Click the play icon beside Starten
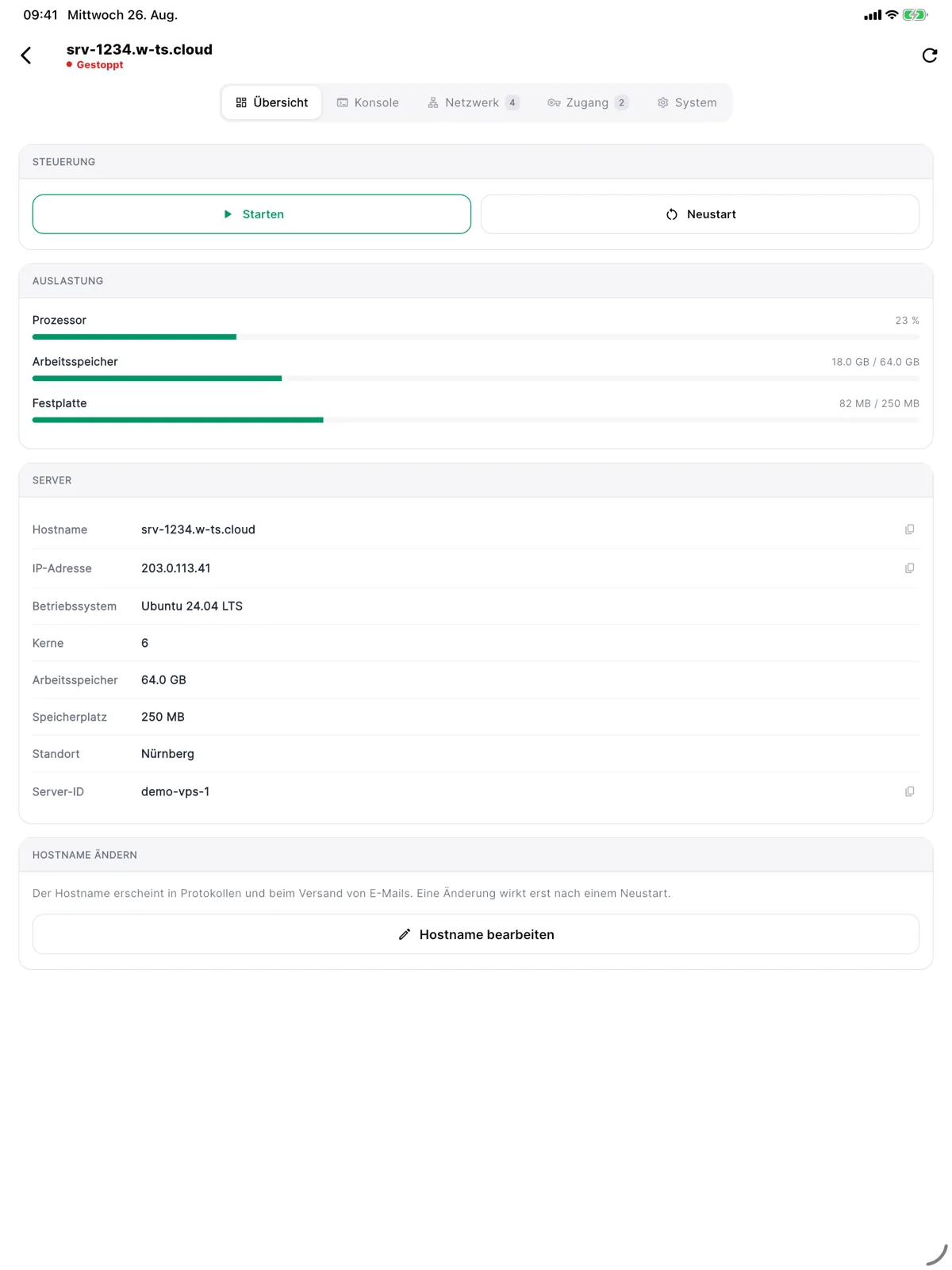Viewport: 952px width, 1270px height. point(228,214)
